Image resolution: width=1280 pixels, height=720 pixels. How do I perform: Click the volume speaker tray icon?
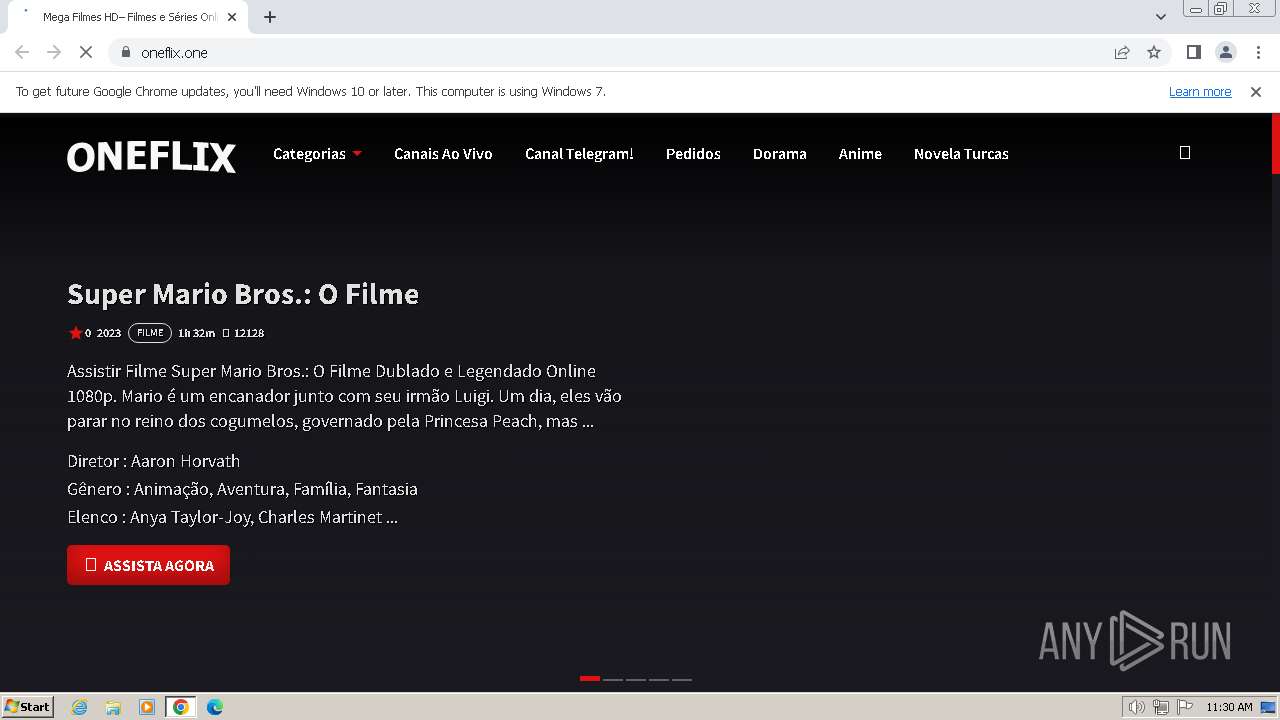click(1137, 707)
